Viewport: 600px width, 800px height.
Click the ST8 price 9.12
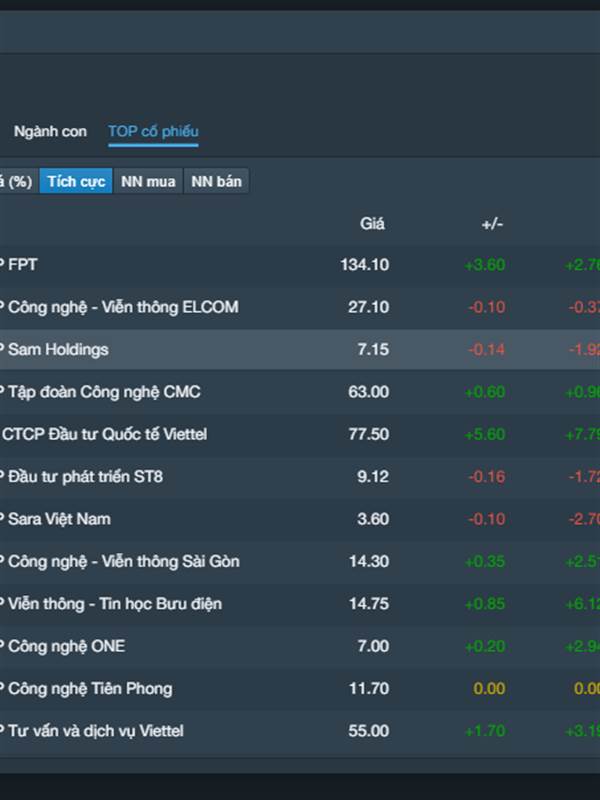[373, 477]
